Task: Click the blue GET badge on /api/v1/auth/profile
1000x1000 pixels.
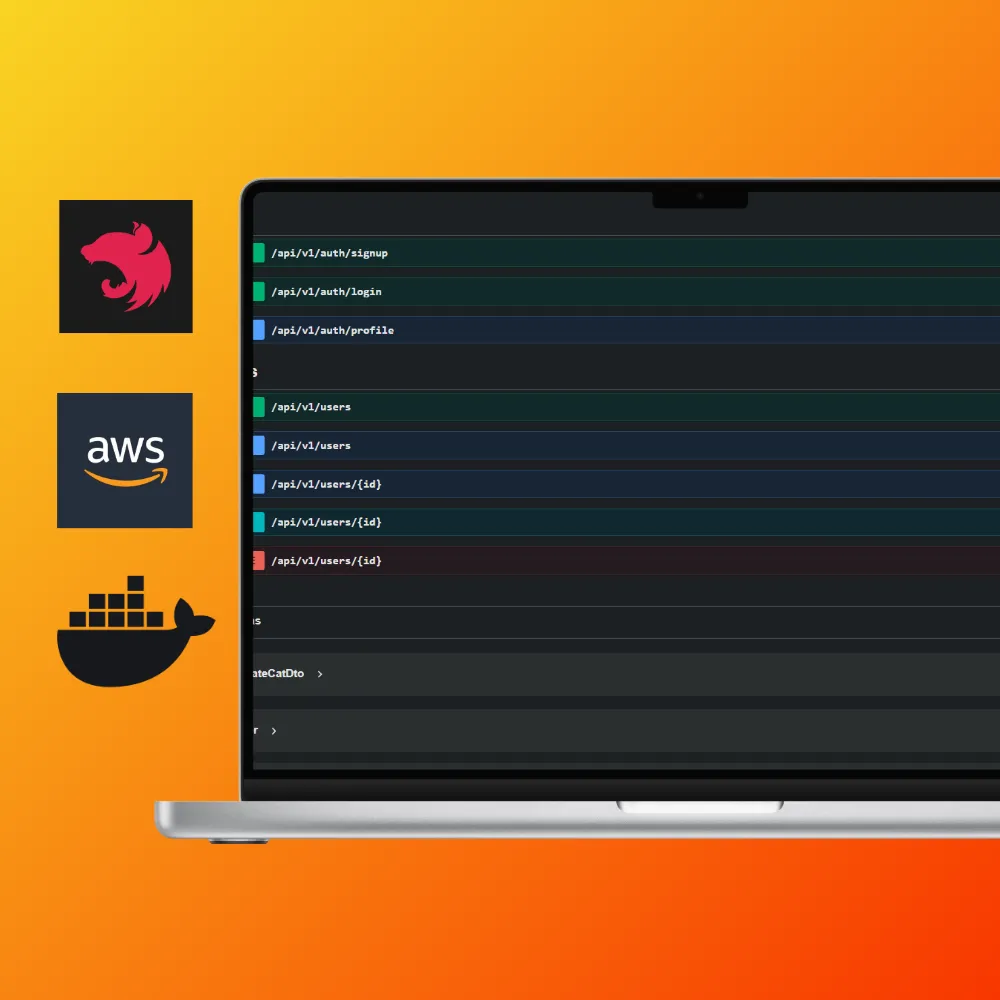Action: point(257,330)
